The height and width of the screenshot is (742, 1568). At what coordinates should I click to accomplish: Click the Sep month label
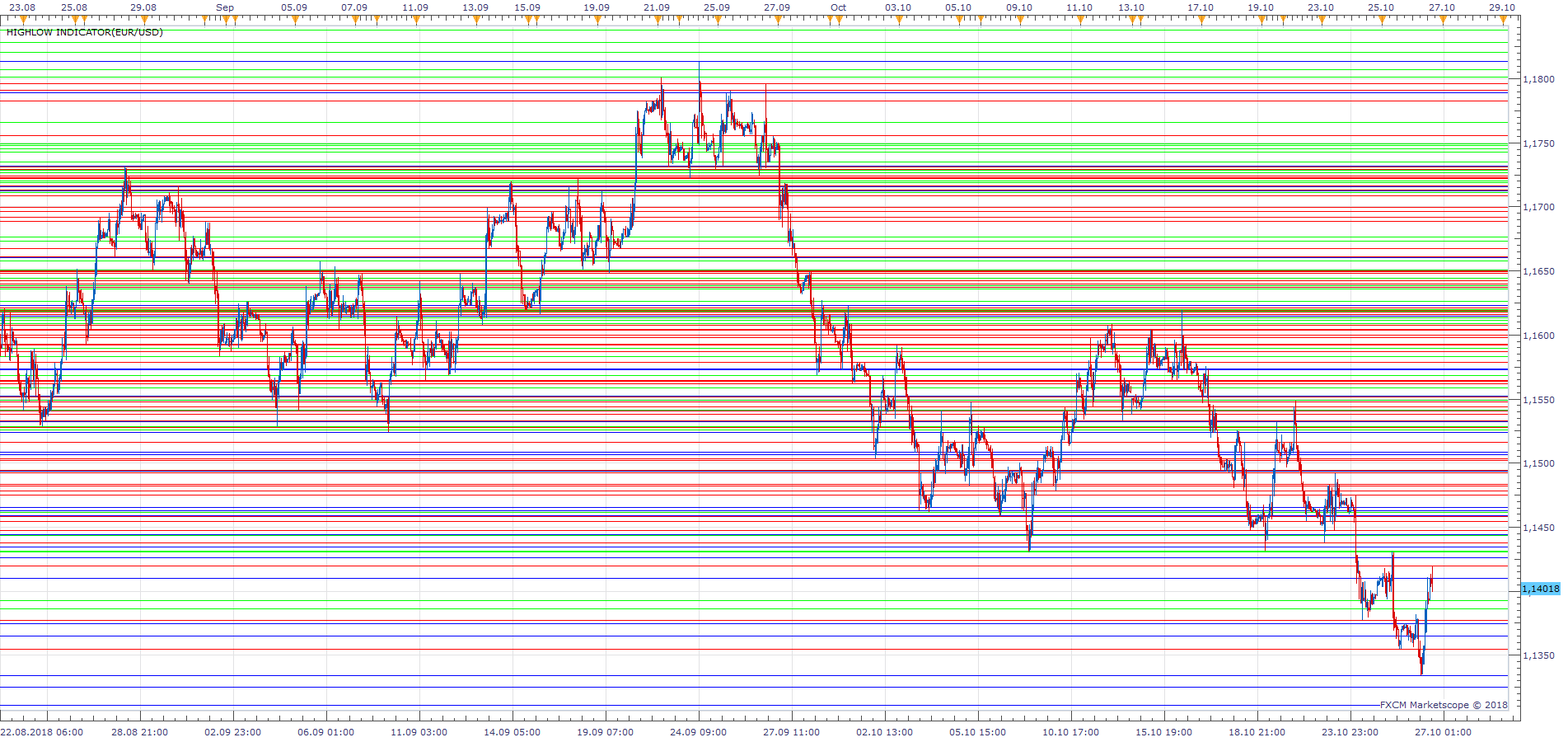click(x=225, y=7)
